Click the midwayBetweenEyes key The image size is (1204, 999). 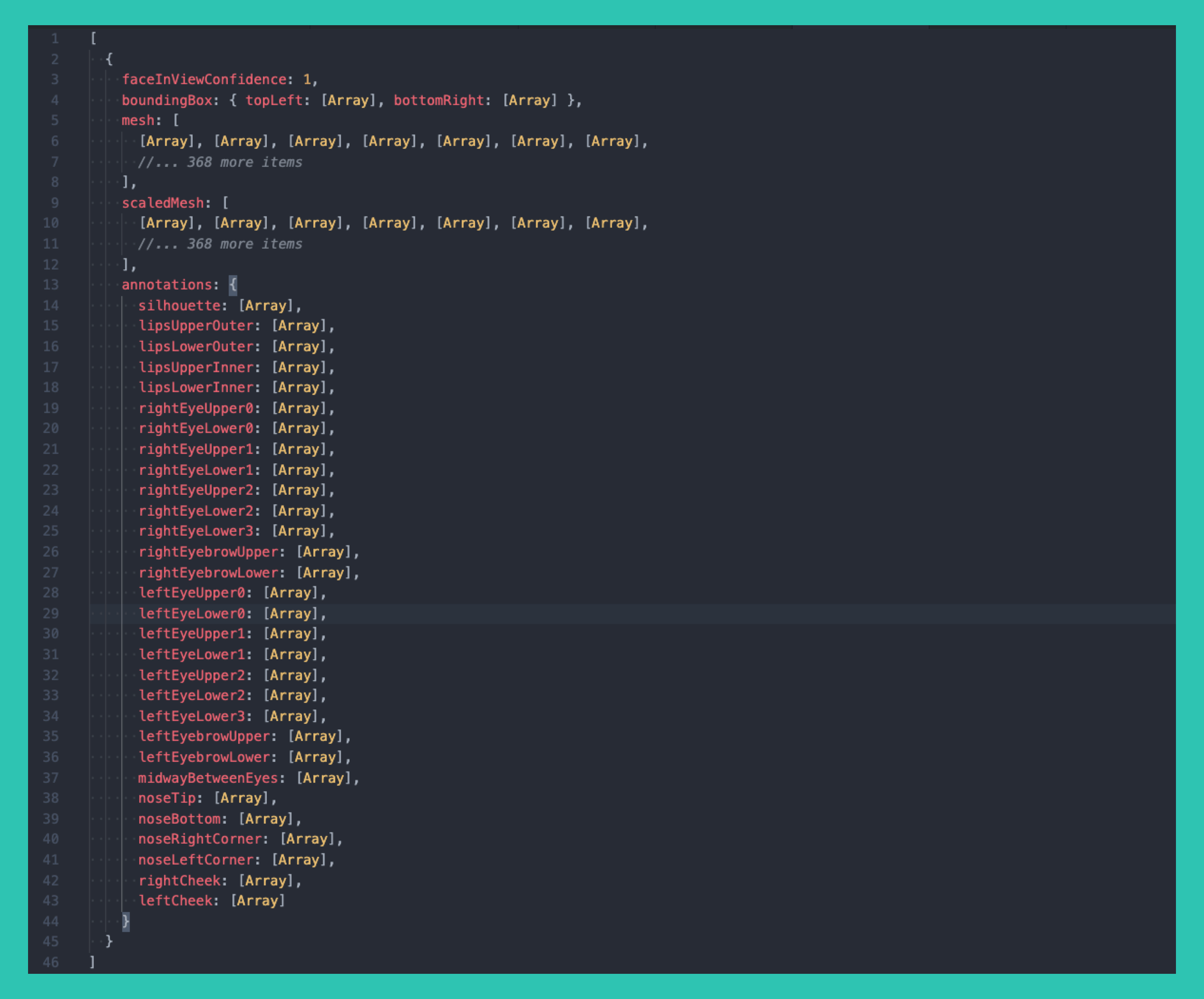[x=208, y=778]
